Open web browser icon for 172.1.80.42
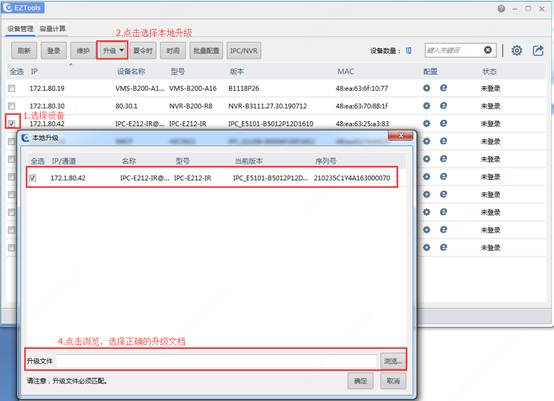The width and height of the screenshot is (554, 401). click(443, 123)
